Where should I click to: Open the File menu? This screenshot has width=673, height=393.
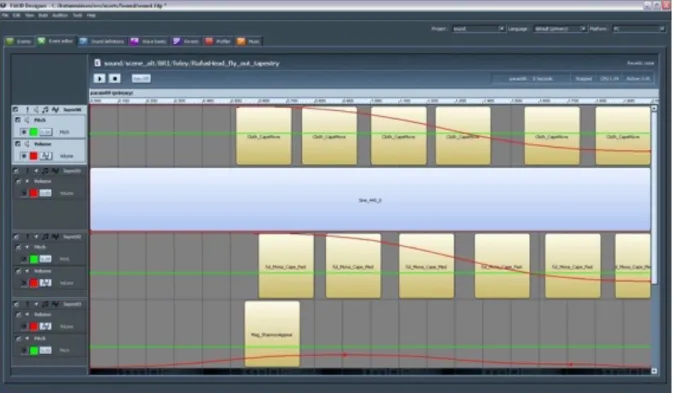pyautogui.click(x=5, y=15)
